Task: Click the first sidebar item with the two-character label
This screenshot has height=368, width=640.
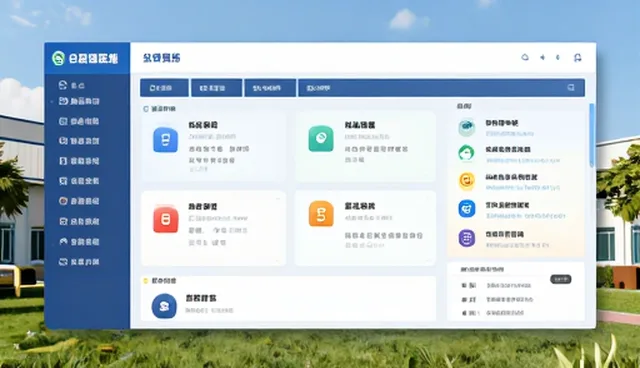Action: (x=72, y=85)
